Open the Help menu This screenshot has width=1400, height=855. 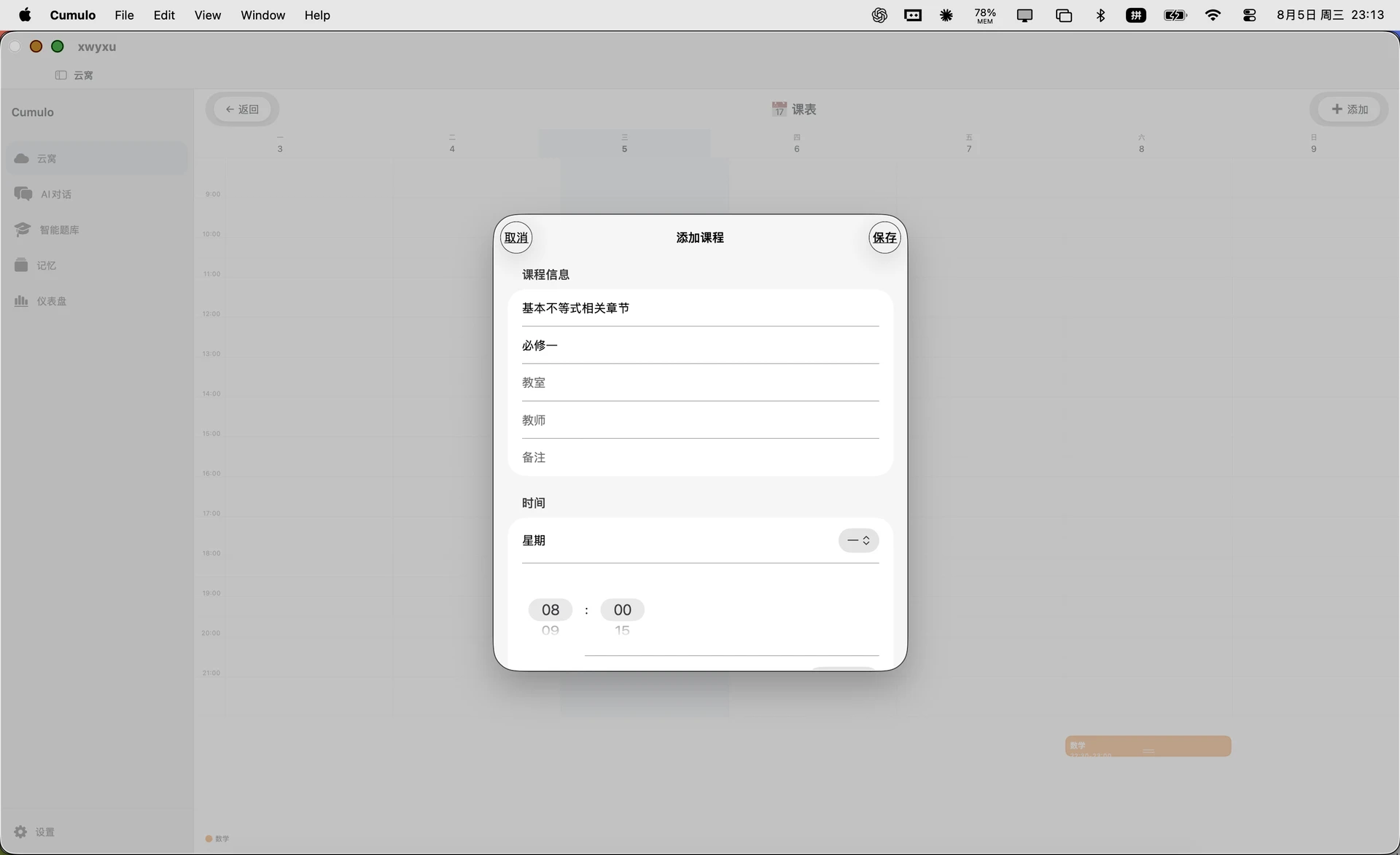317,15
